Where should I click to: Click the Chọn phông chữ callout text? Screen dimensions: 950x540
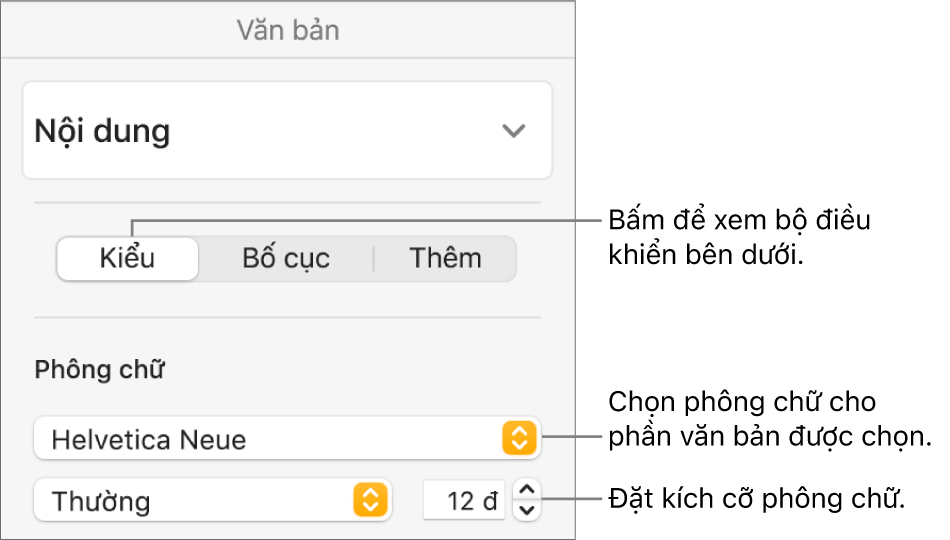(770, 420)
